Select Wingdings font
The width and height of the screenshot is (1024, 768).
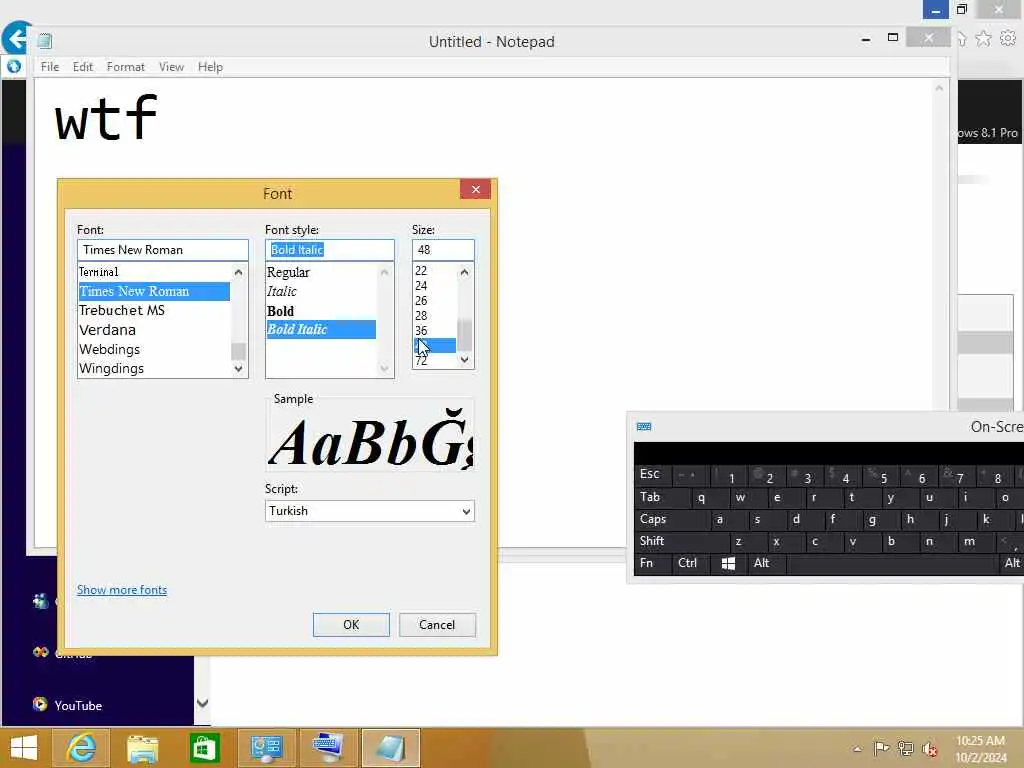click(154, 368)
